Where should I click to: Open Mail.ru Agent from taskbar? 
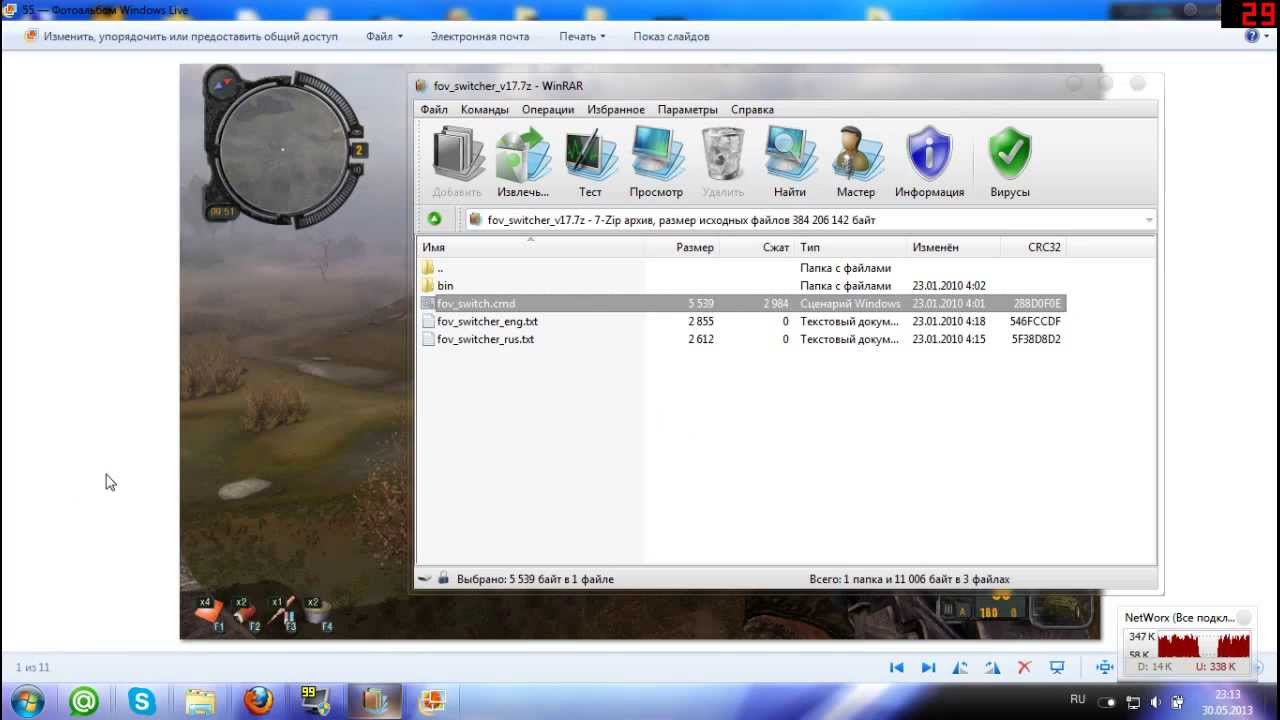[x=84, y=702]
